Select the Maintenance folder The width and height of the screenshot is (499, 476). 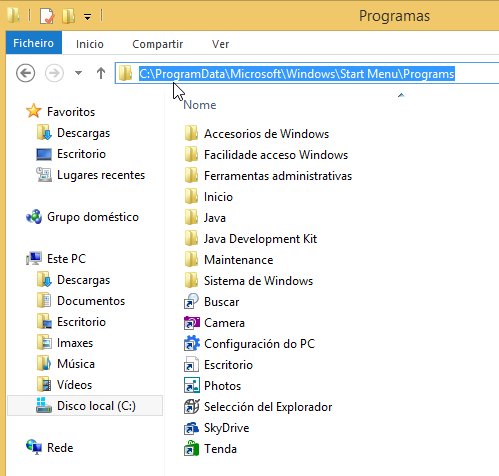[239, 260]
